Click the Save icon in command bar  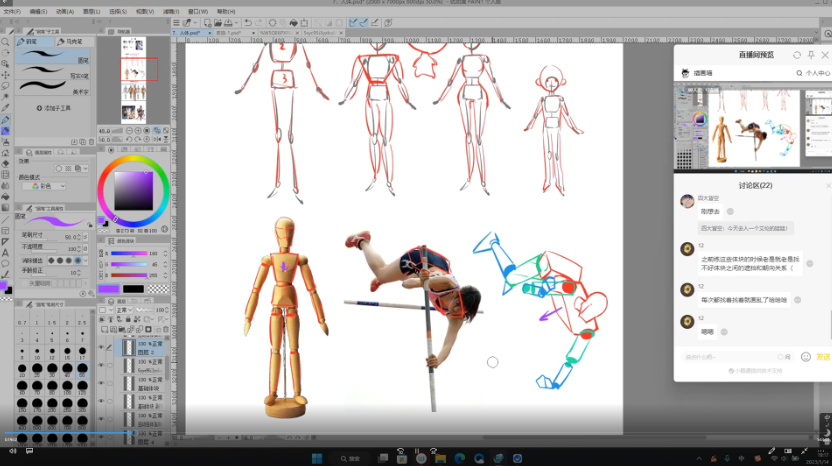[x=228, y=23]
